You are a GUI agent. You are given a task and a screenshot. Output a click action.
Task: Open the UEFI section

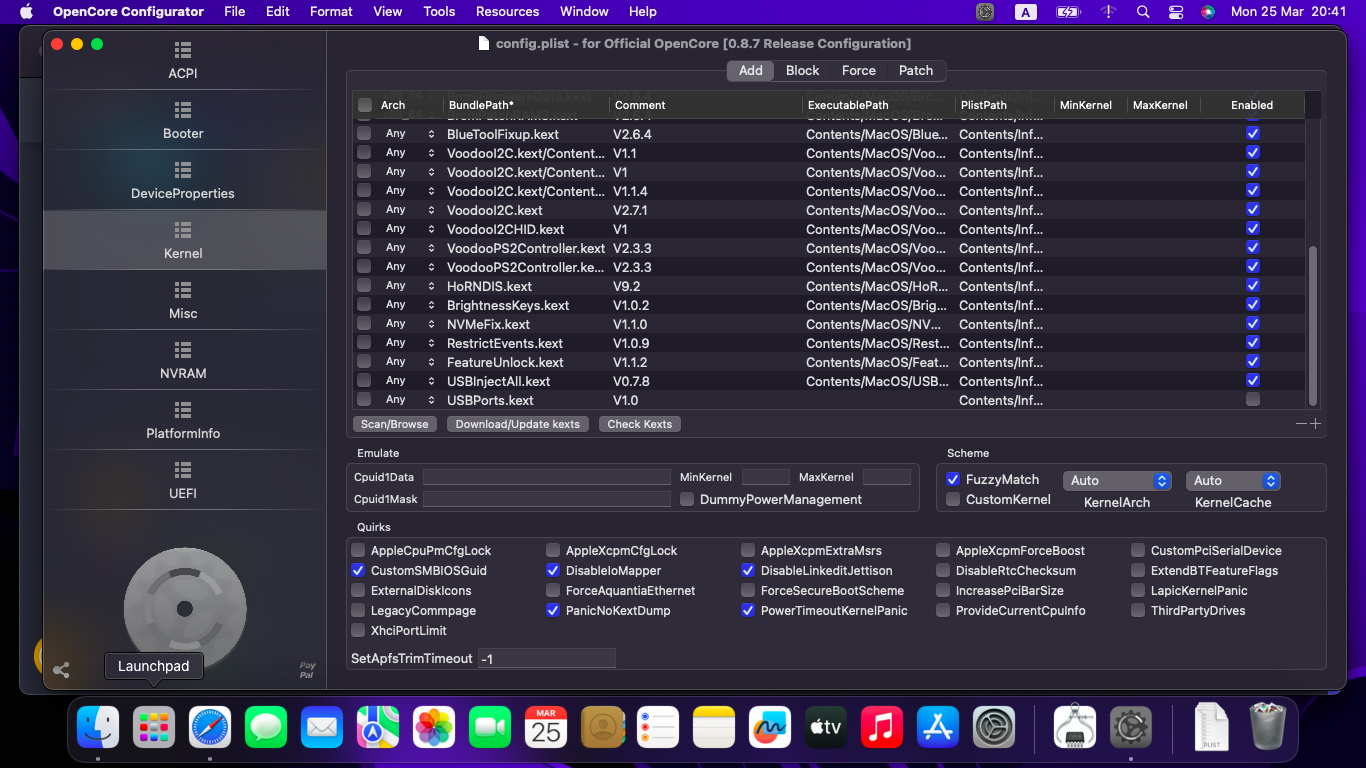click(x=183, y=480)
